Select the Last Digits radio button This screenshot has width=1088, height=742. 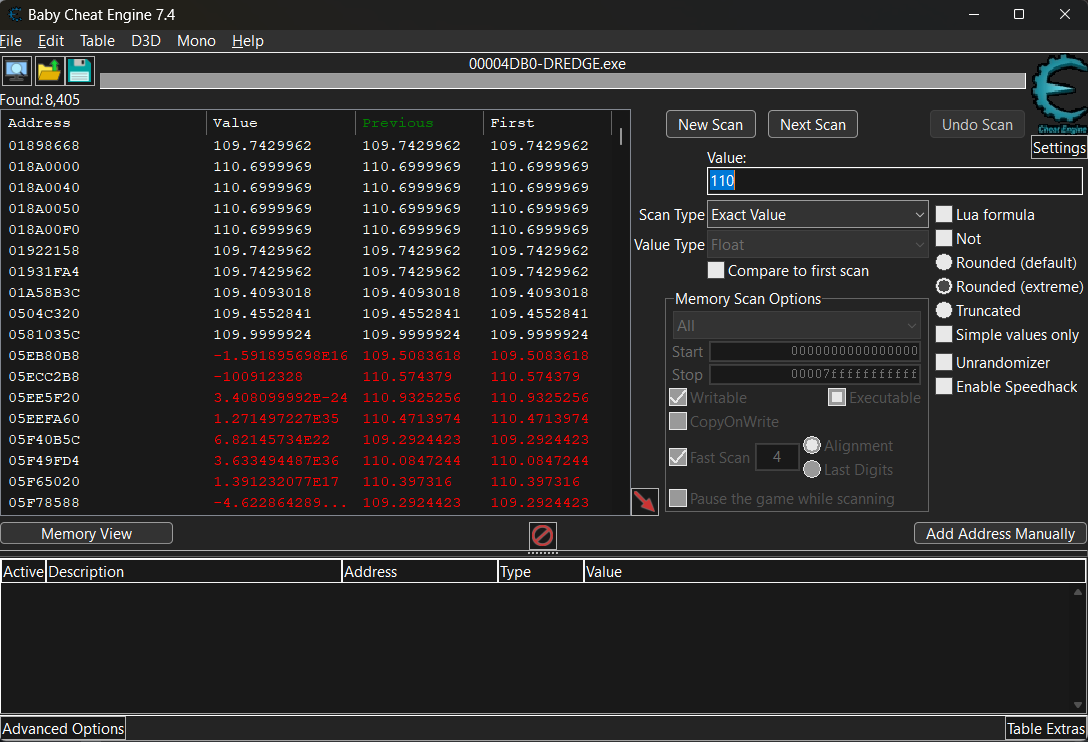[x=812, y=469]
